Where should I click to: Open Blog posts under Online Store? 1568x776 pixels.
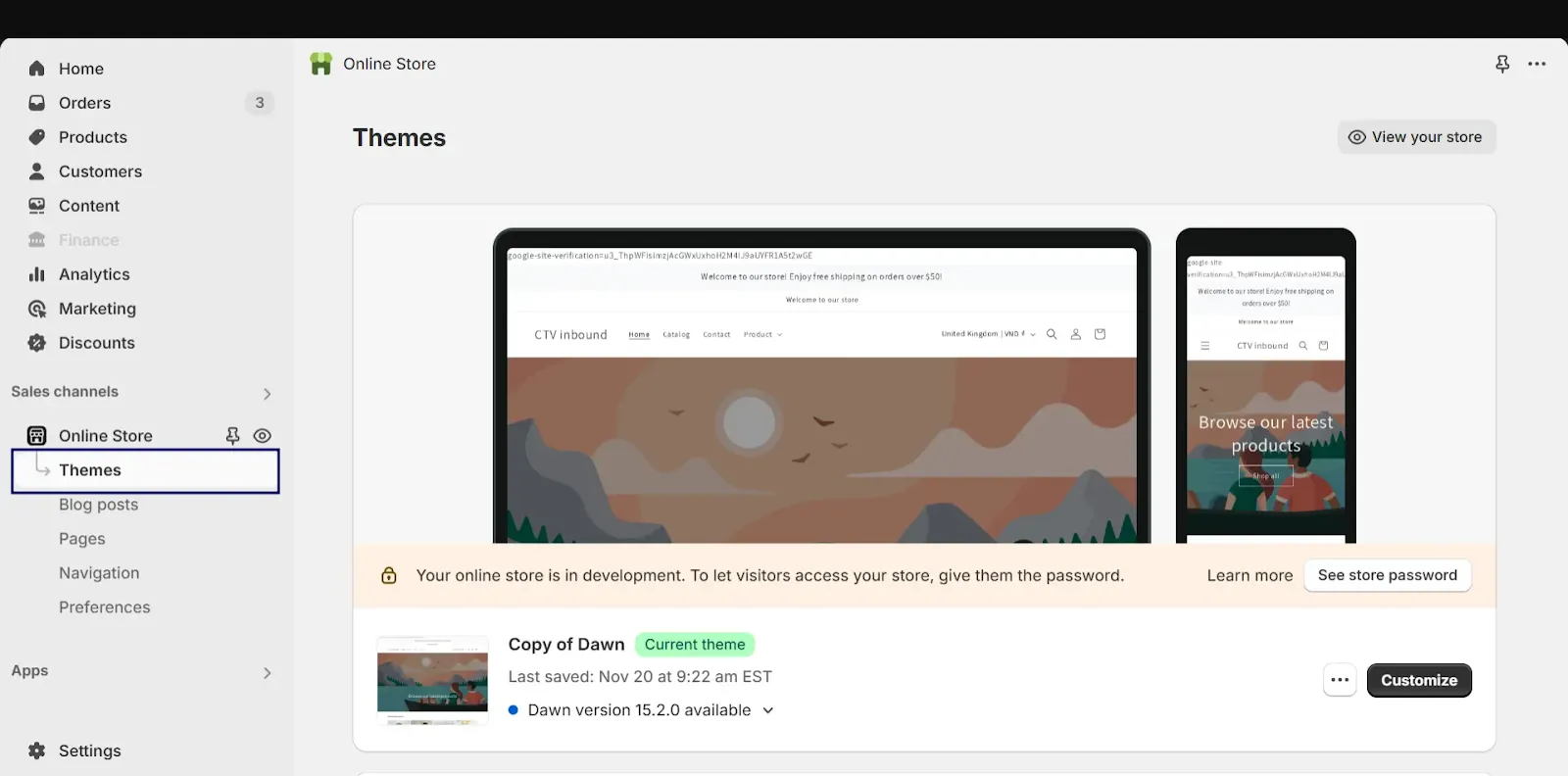click(x=98, y=505)
